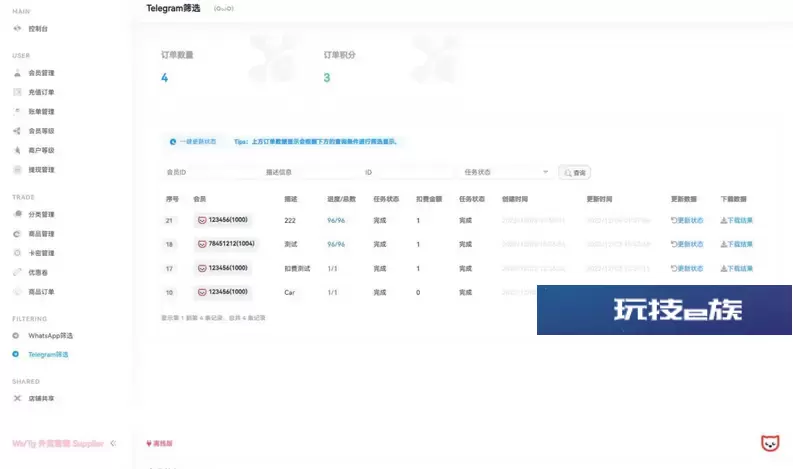This screenshot has height=469, width=793.
Task: Collapse sidebar with double-chevron icon
Action: click(x=113, y=443)
